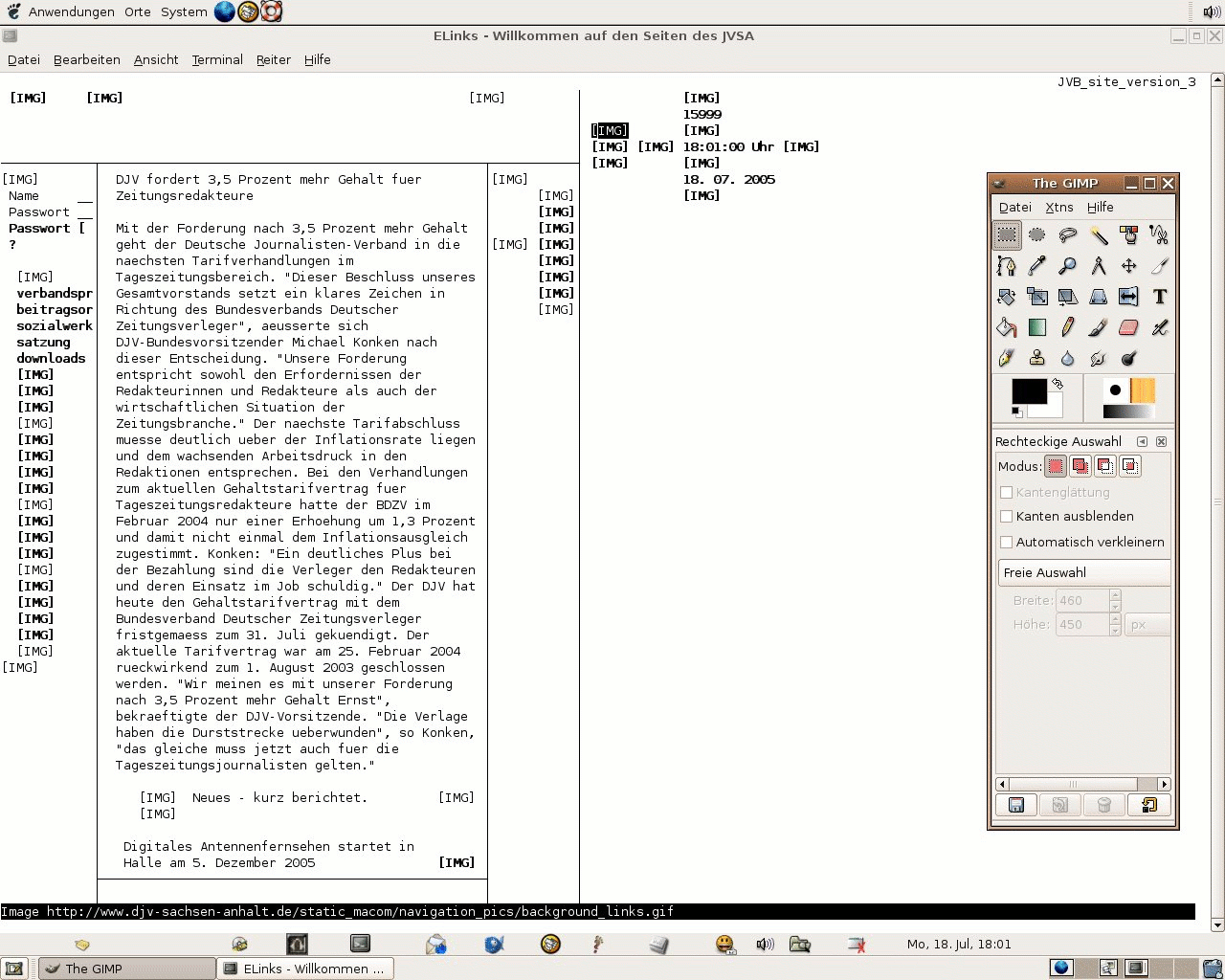Activate the Ink tool
The height and width of the screenshot is (980, 1225).
(1007, 358)
